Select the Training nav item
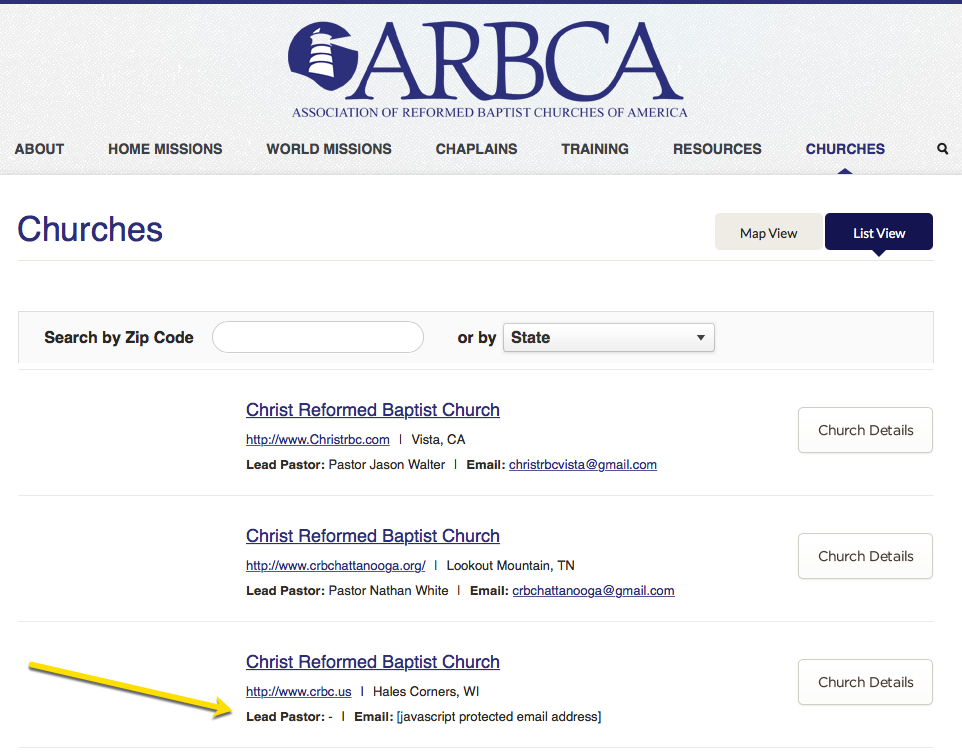Image resolution: width=962 pixels, height=755 pixels. 595,149
